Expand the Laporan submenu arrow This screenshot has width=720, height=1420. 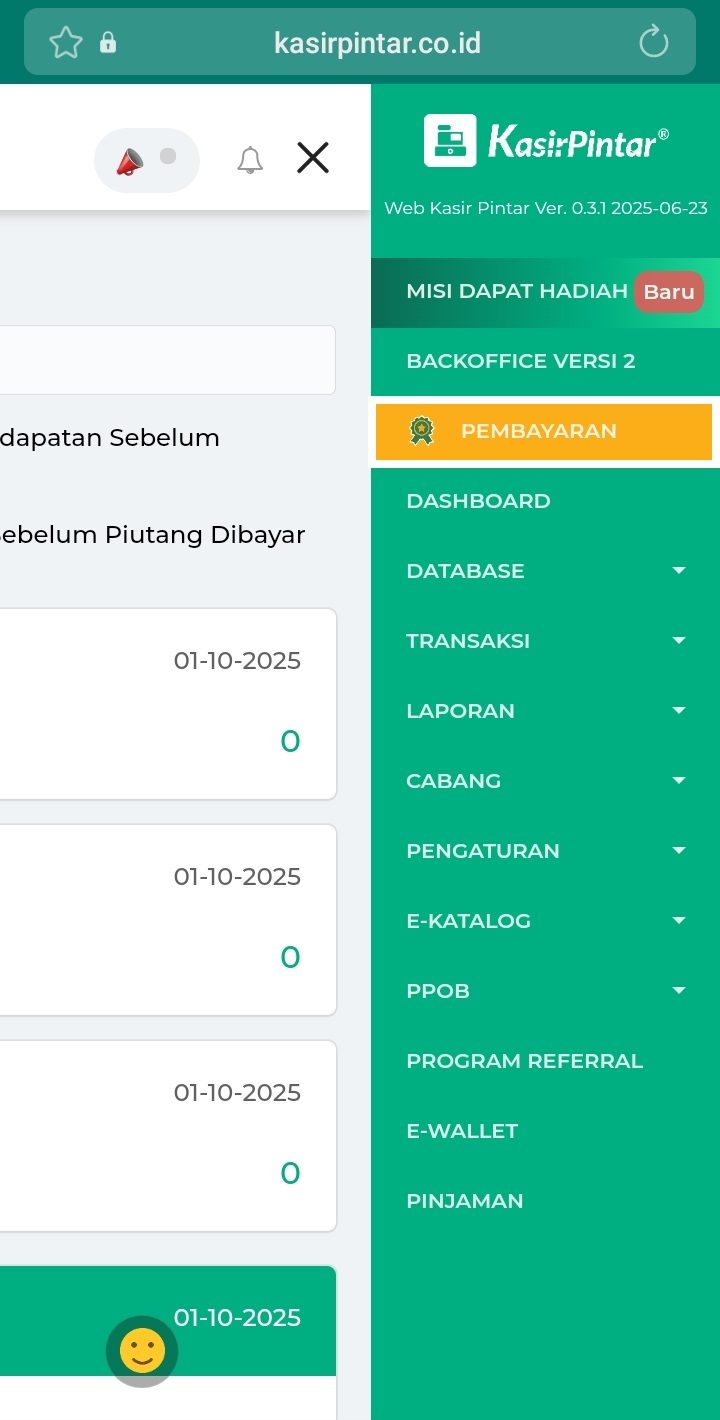point(679,711)
